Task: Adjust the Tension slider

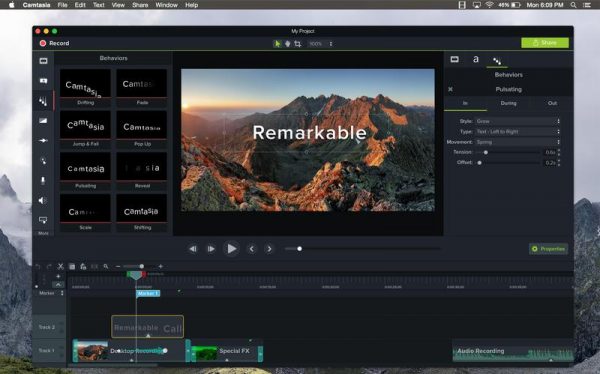Action: 486,152
